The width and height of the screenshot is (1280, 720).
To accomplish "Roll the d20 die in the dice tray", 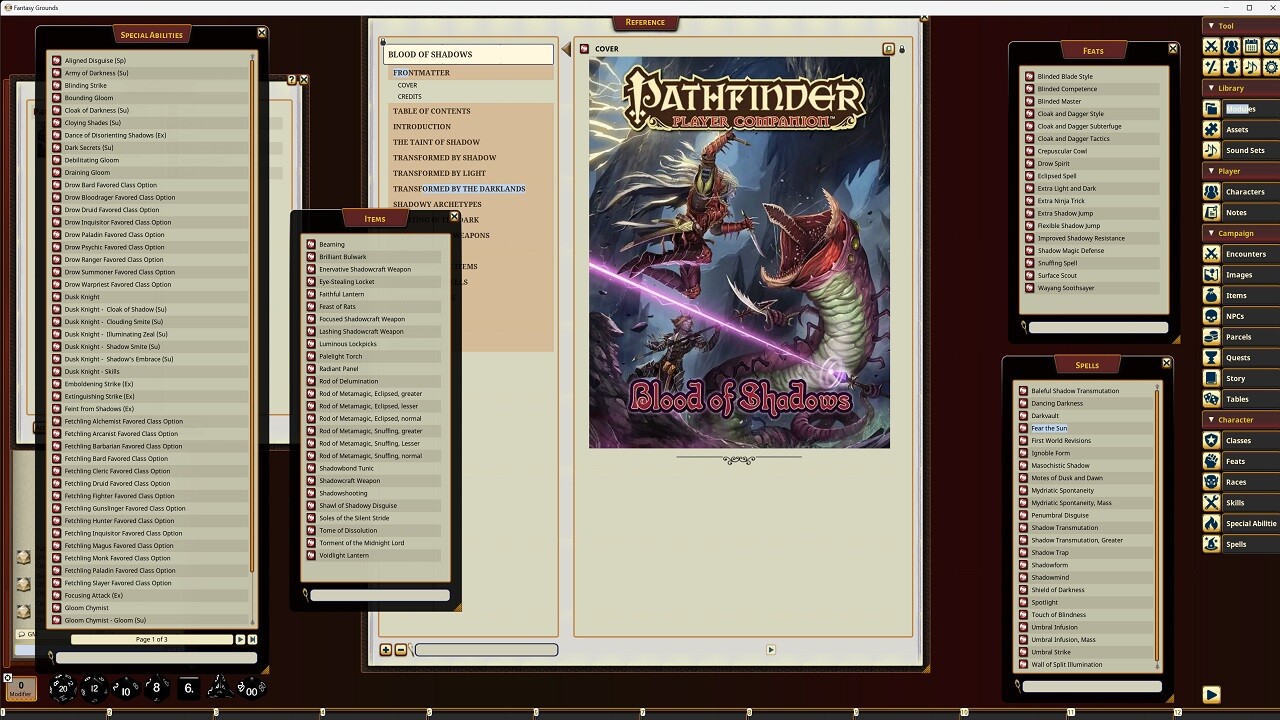I will [63, 689].
